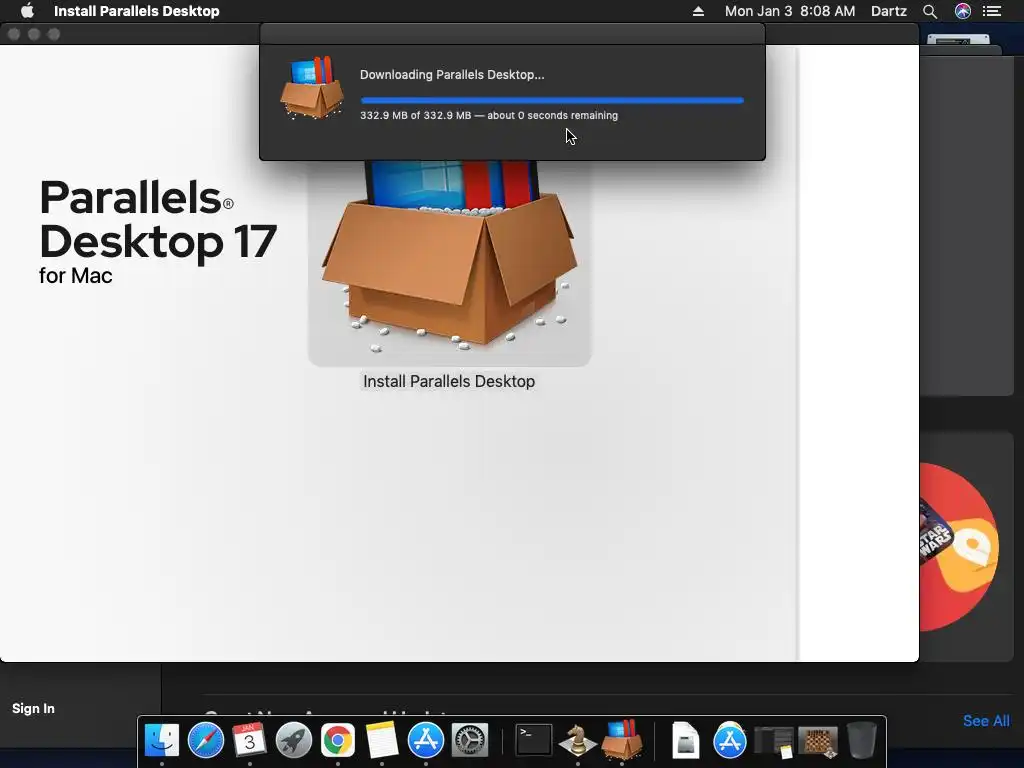Click the Downloading Parallels Desktop text

click(452, 74)
